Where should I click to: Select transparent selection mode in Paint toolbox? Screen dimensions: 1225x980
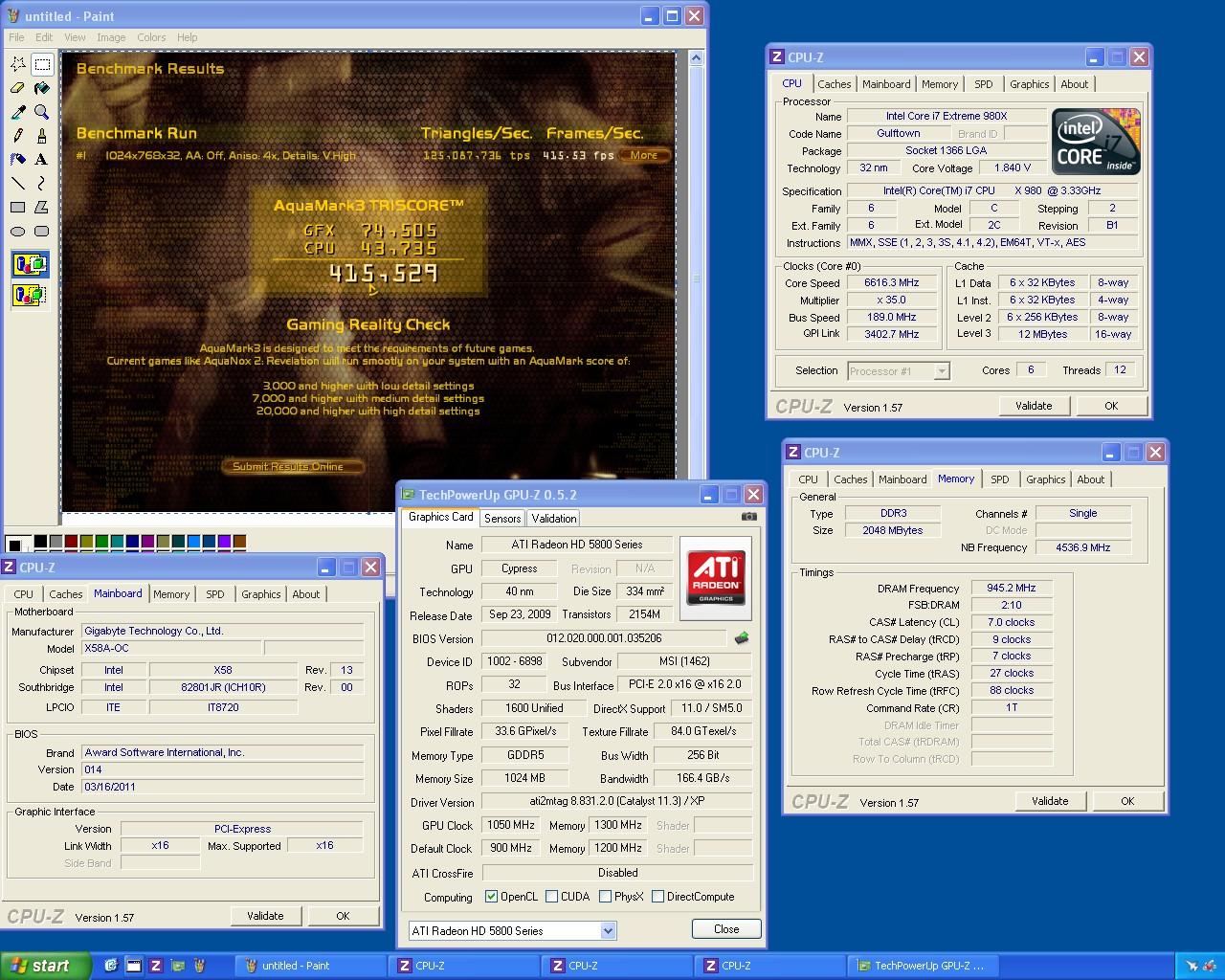(x=30, y=294)
